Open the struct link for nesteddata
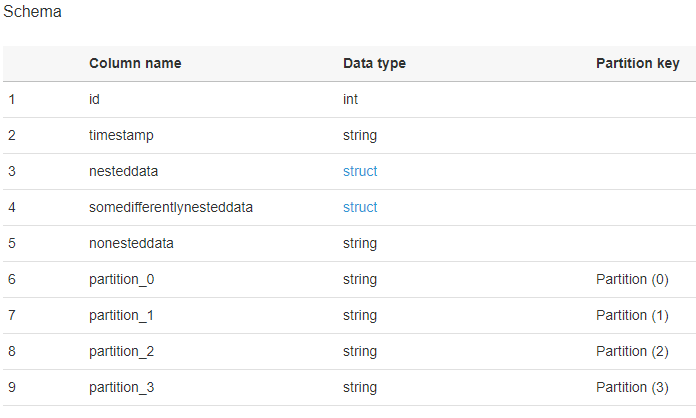This screenshot has height=418, width=696. point(360,171)
